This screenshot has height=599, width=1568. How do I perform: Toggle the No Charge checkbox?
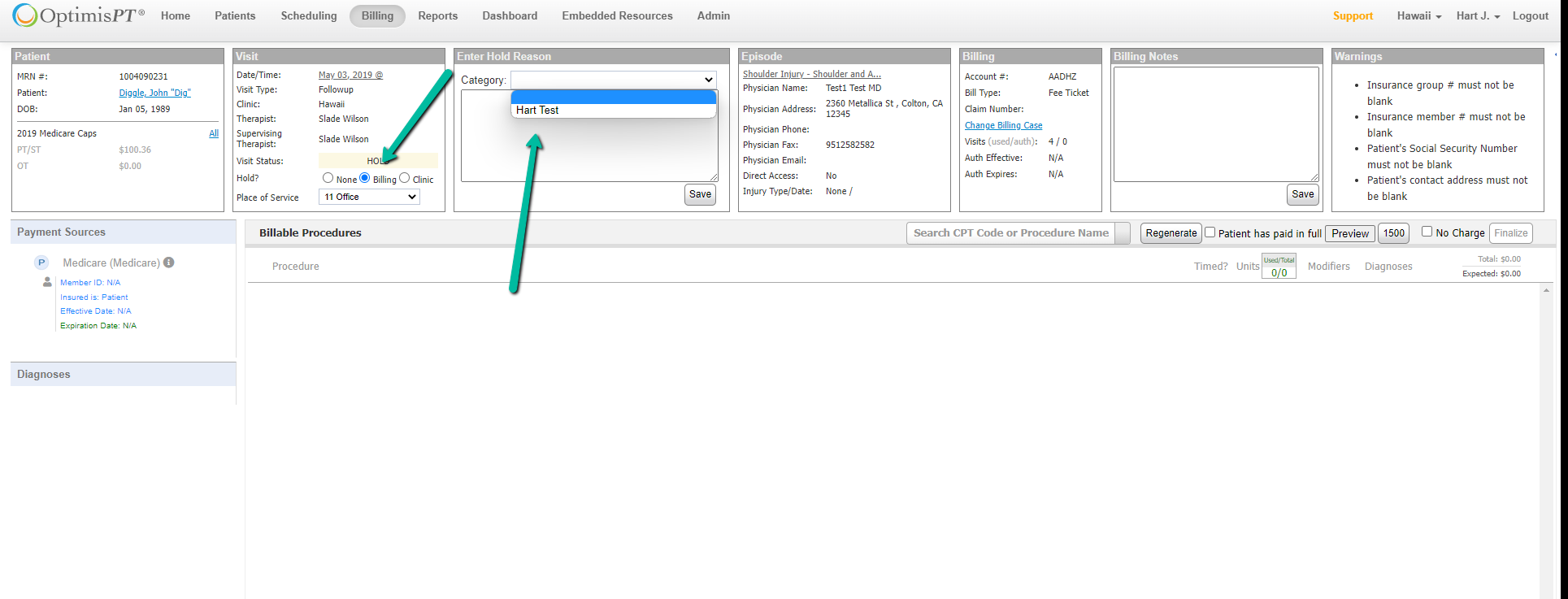pyautogui.click(x=1427, y=232)
